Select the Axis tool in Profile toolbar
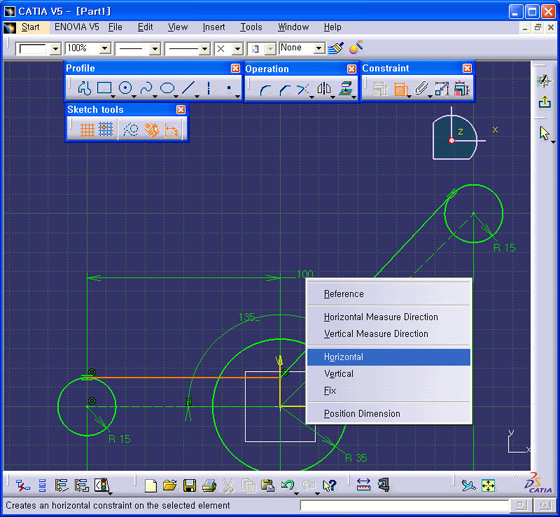Screen dimensions: 560x517 [x=209, y=88]
